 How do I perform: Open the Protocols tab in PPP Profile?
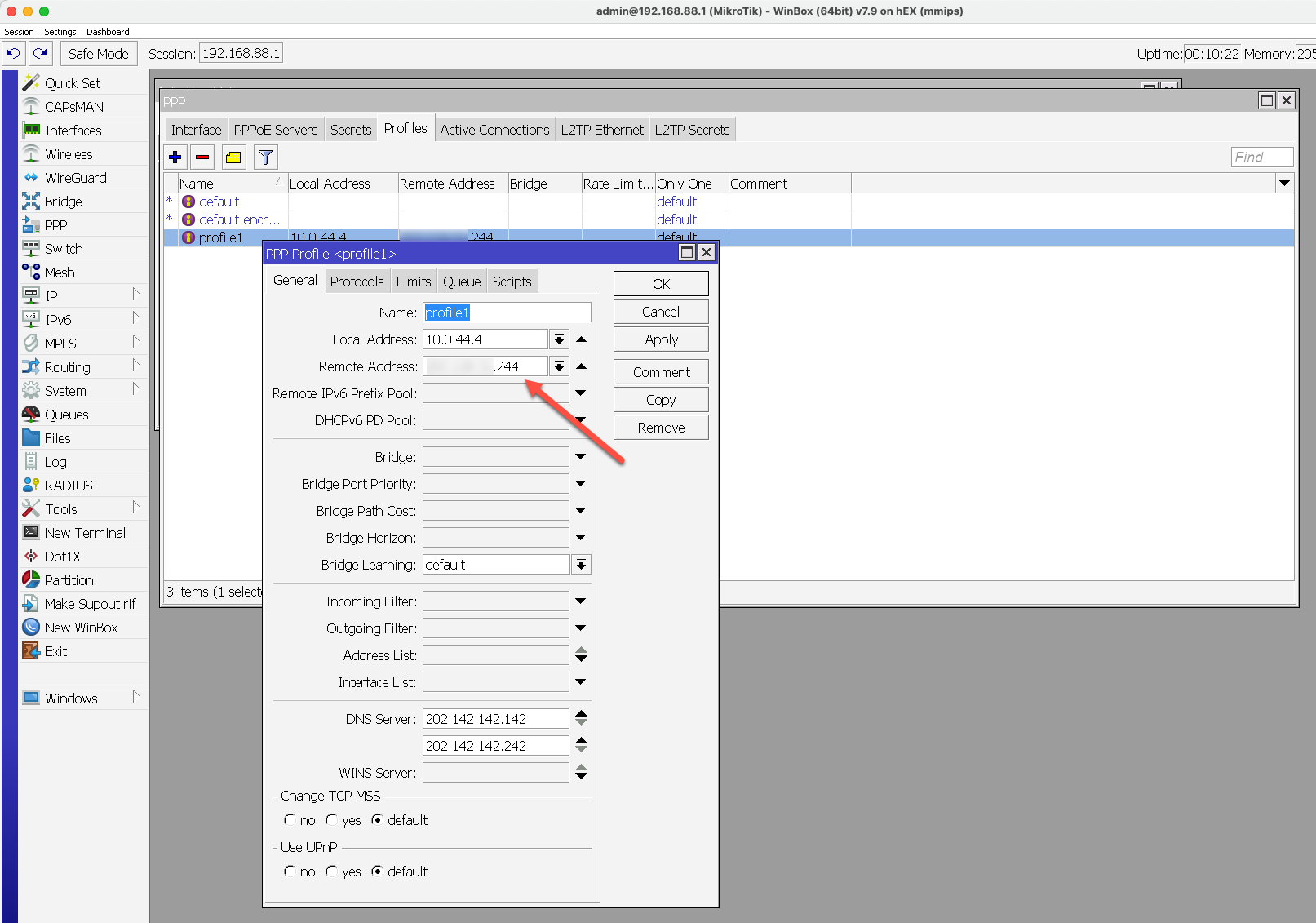point(357,281)
